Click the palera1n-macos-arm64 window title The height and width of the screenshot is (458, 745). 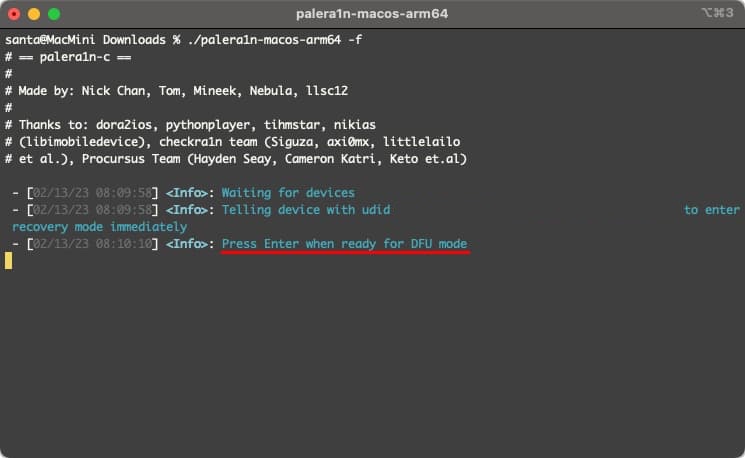[372, 14]
